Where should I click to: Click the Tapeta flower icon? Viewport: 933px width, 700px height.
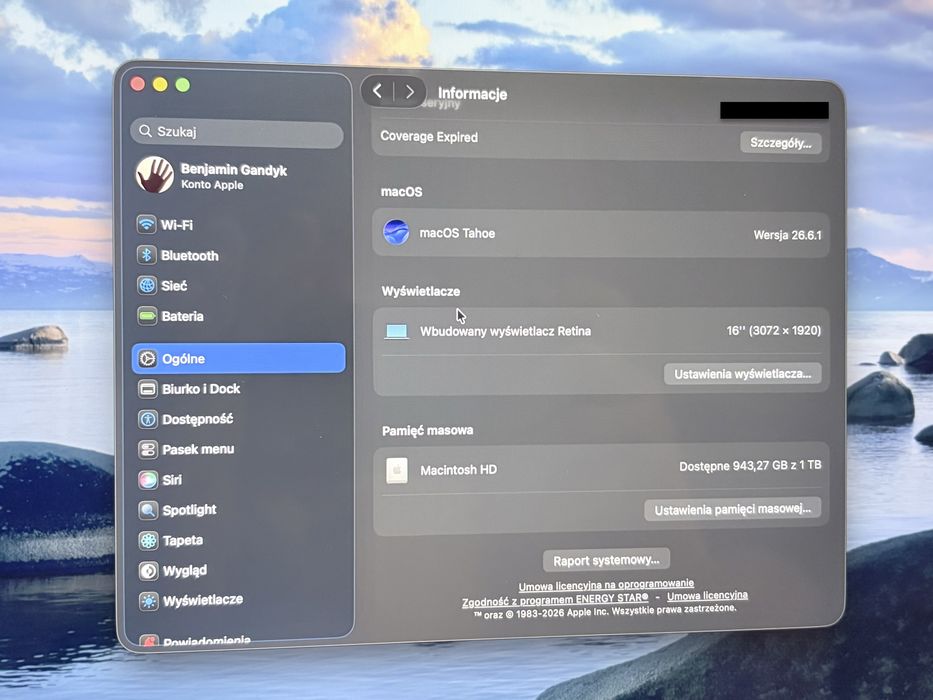(148, 540)
